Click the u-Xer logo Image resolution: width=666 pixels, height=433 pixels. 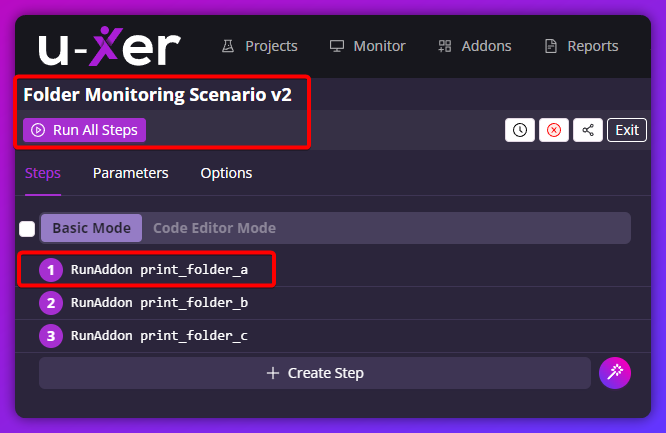pos(110,46)
